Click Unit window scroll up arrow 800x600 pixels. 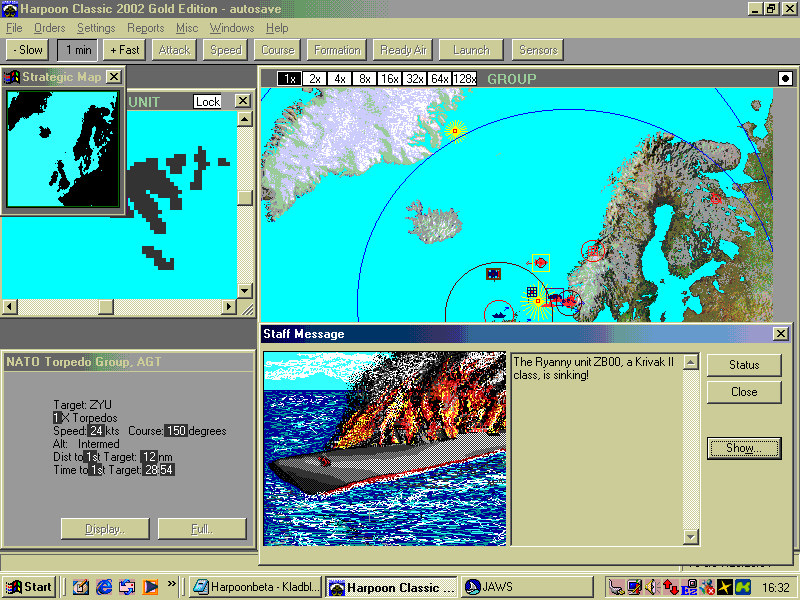[245, 119]
